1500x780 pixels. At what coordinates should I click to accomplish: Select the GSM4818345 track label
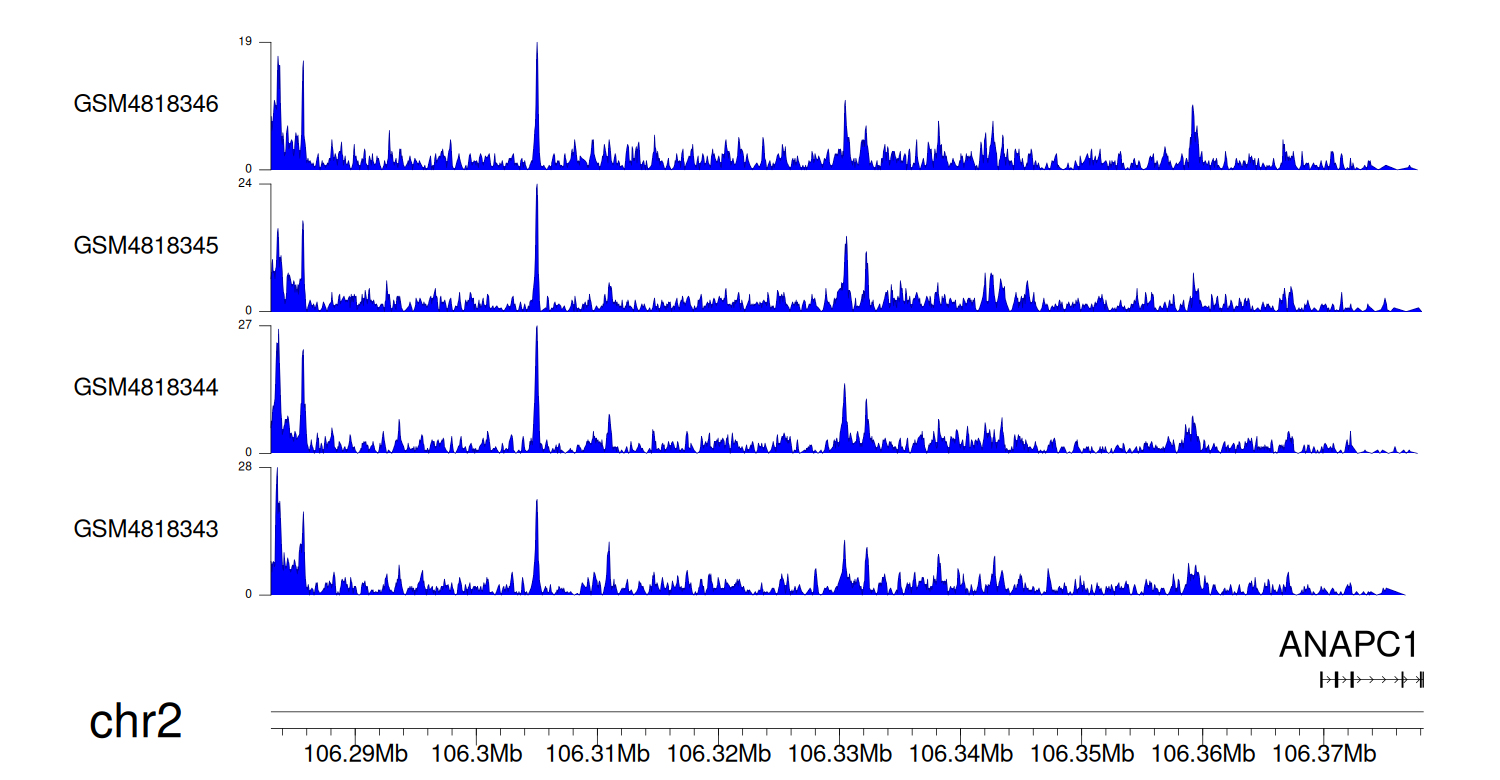[146, 246]
